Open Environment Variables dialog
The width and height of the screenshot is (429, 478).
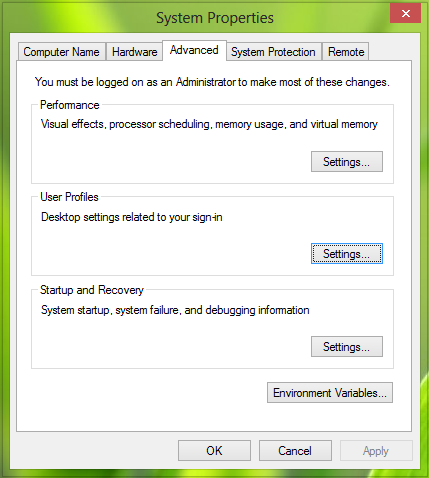[x=330, y=393]
